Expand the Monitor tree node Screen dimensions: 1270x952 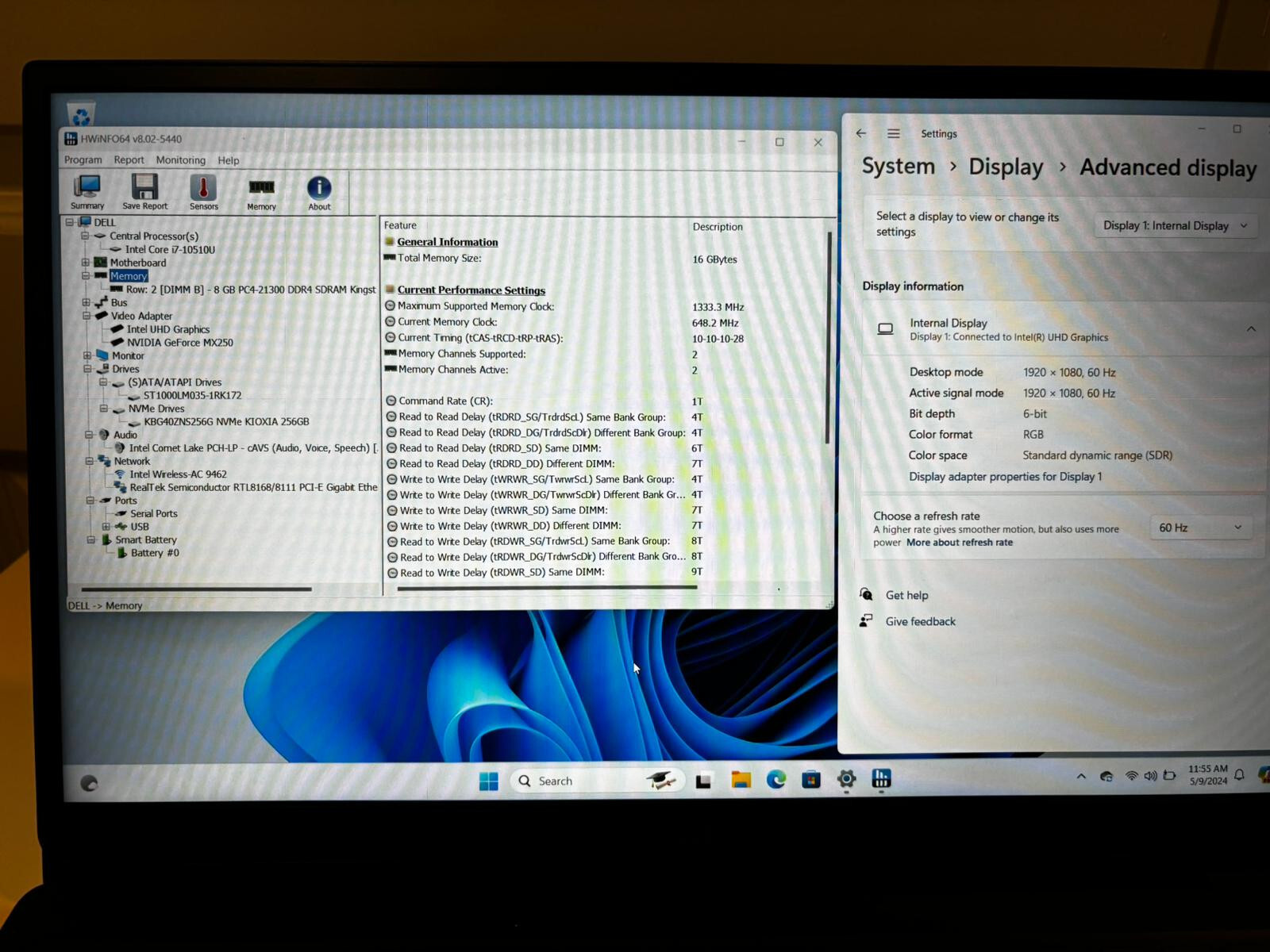click(x=87, y=355)
